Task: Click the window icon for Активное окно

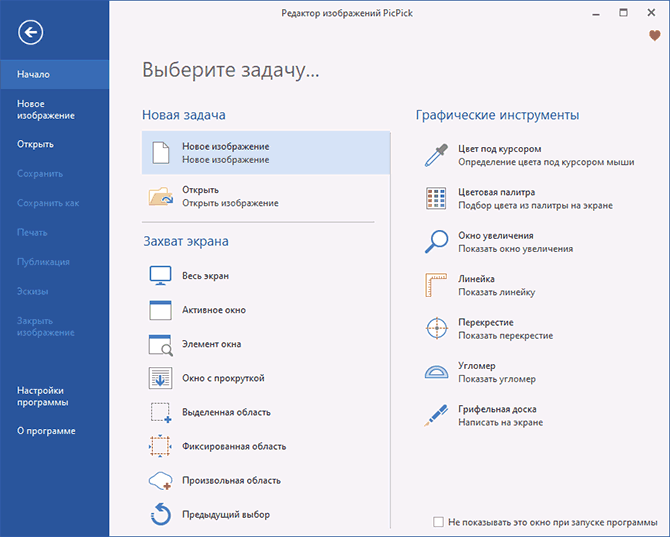Action: pos(161,310)
